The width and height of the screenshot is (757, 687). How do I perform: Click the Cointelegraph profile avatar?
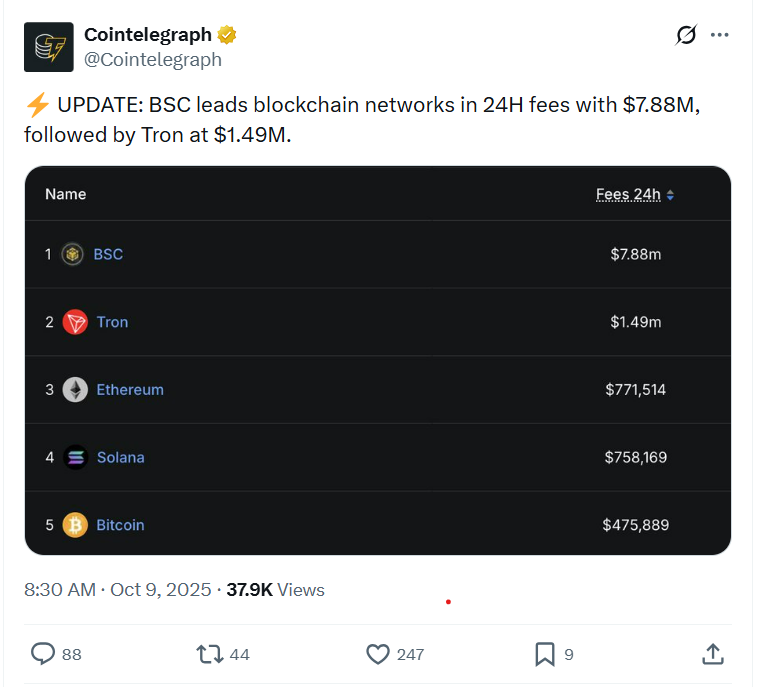(x=48, y=47)
